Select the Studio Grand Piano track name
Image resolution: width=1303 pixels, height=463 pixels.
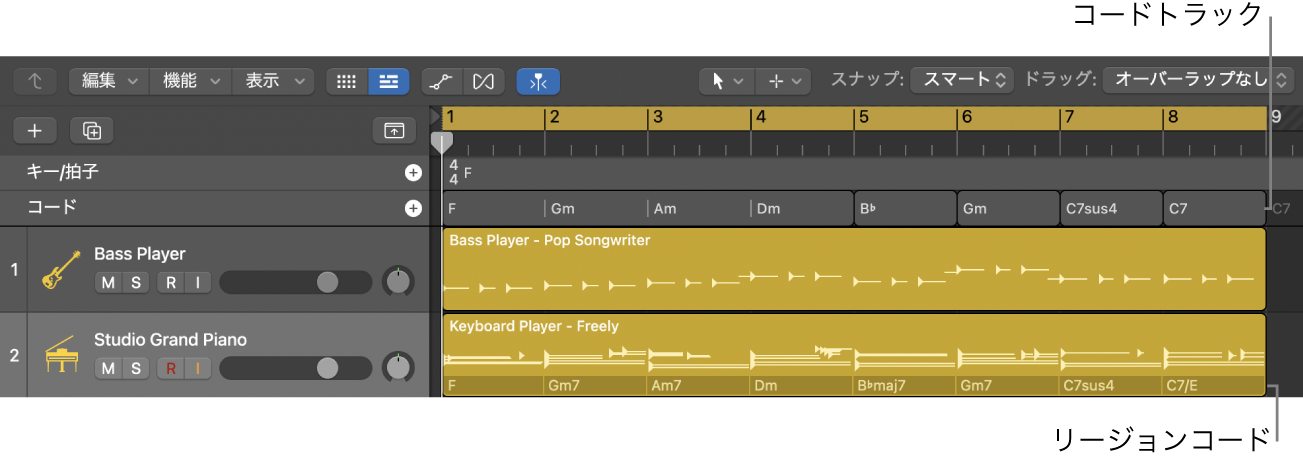pyautogui.click(x=171, y=340)
